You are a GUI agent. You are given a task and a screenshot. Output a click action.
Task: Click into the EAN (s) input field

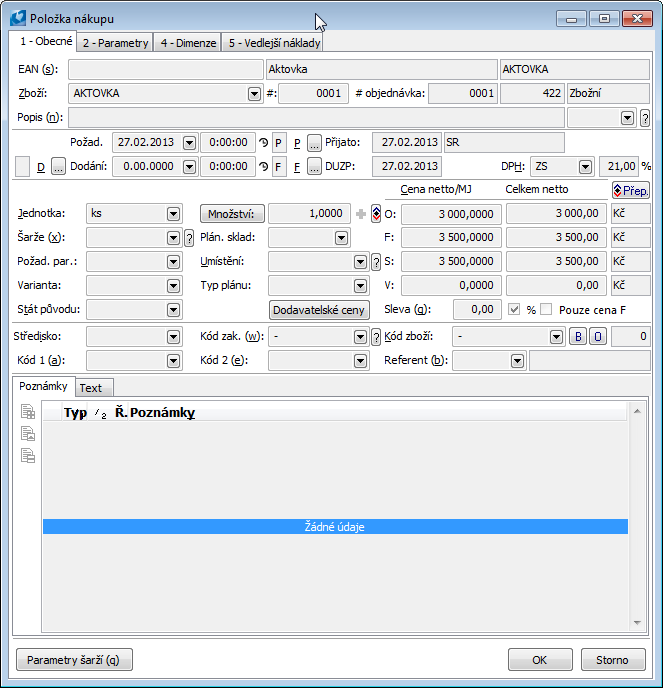pos(166,69)
